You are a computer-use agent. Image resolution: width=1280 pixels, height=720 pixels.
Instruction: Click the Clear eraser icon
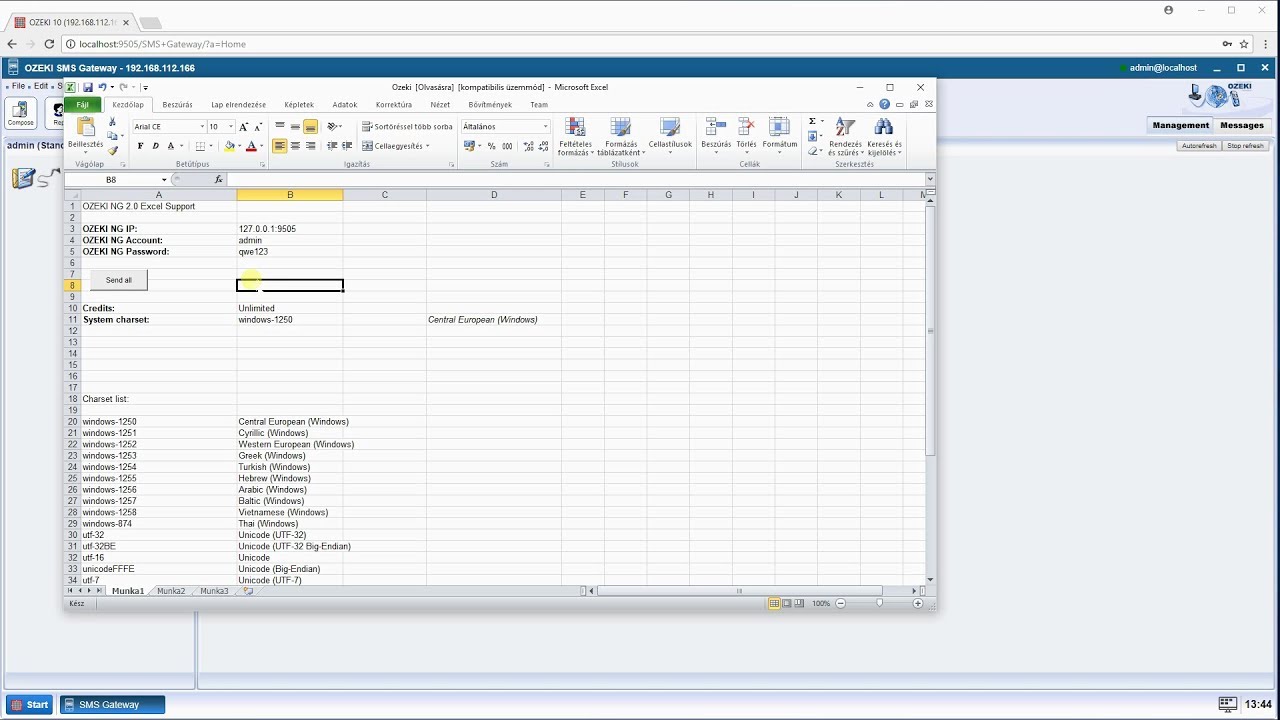pyautogui.click(x=812, y=151)
